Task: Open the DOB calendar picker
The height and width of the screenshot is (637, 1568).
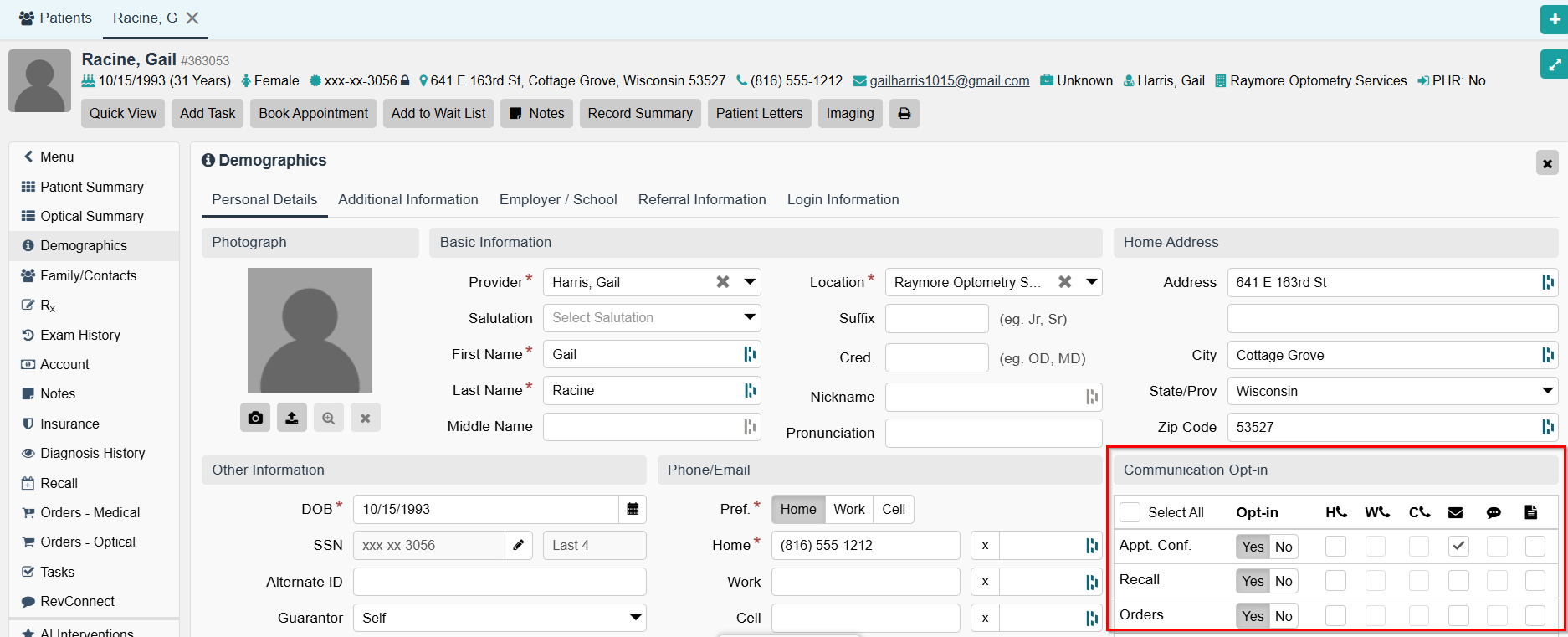Action: point(633,509)
